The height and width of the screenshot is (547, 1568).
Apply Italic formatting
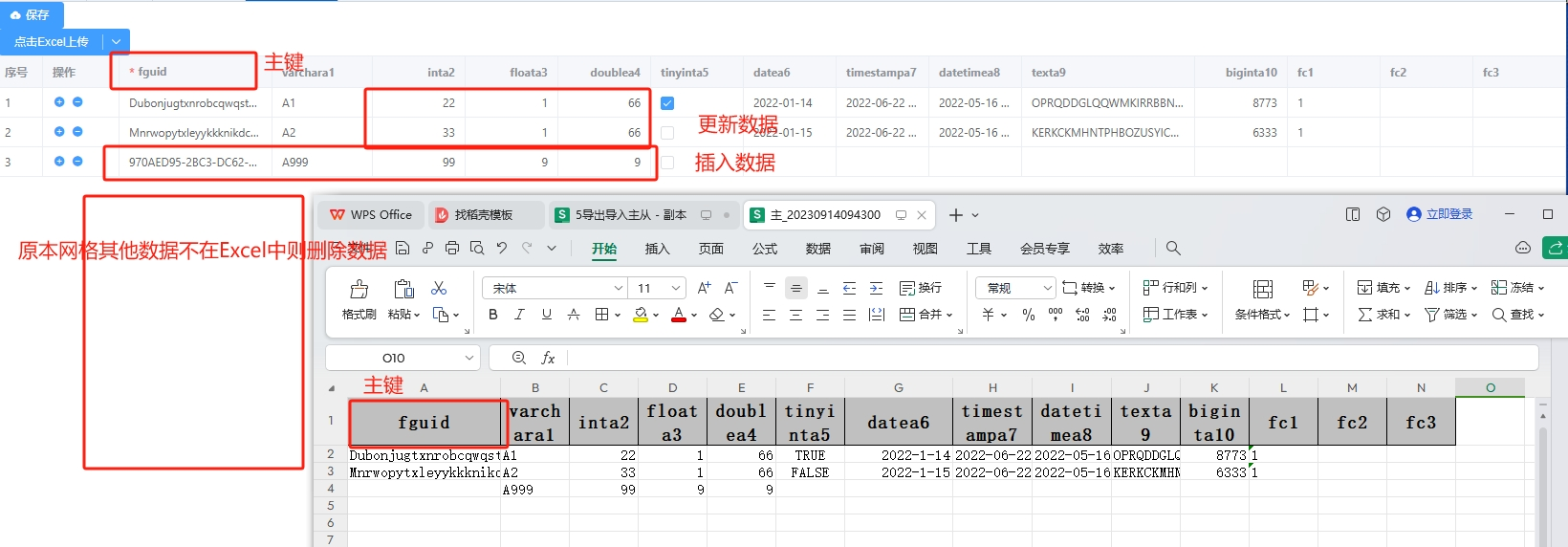tap(519, 315)
